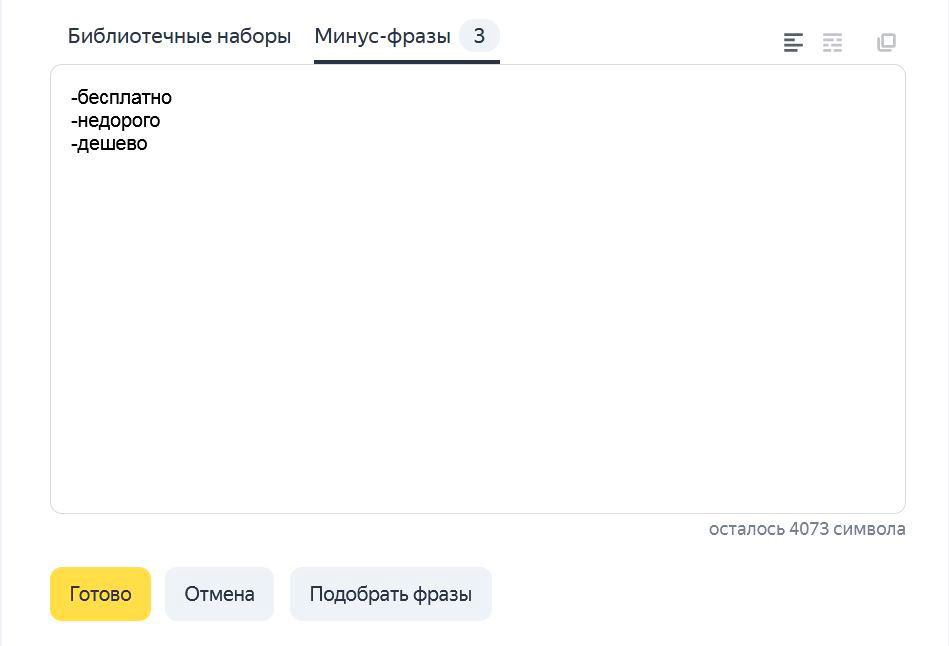Click right after the word -бесплатно

[x=174, y=97]
